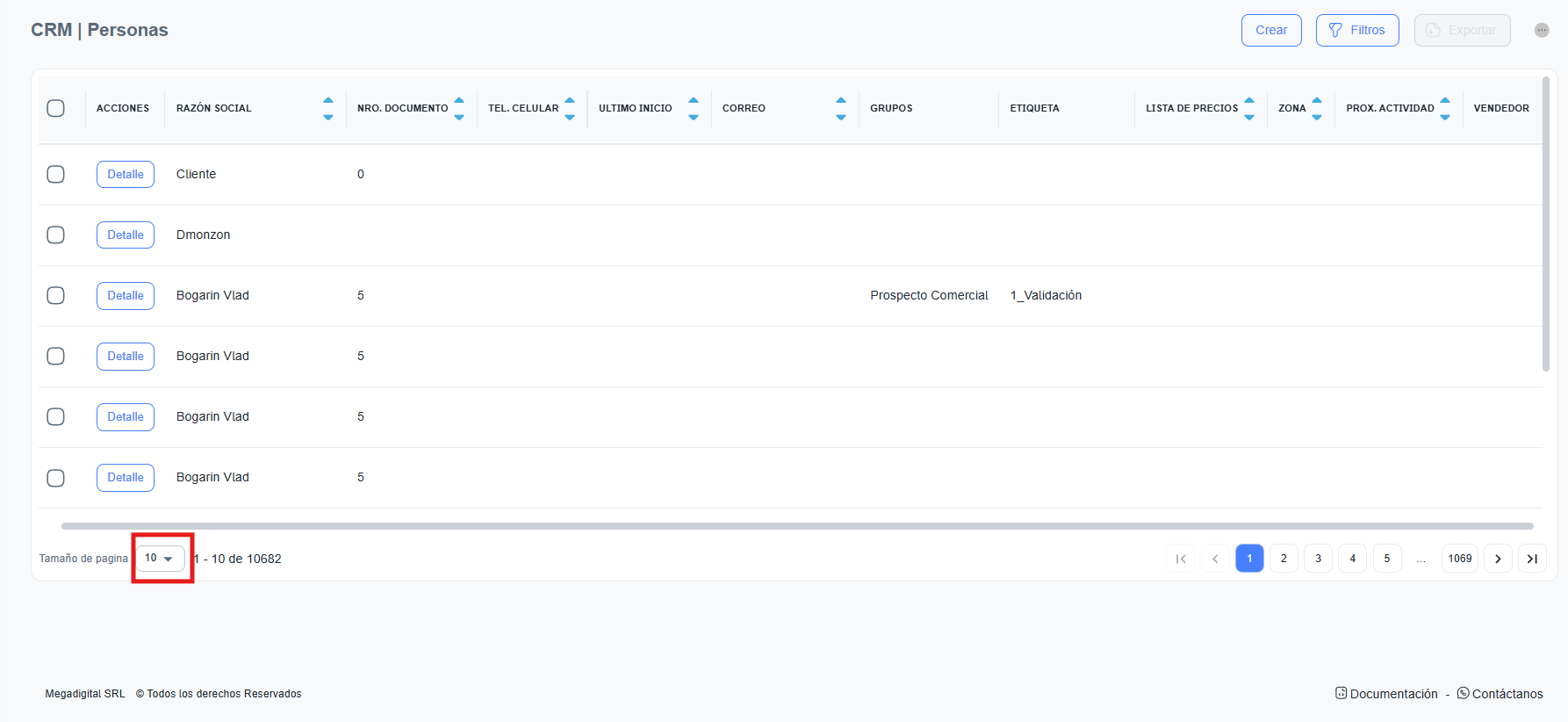Screen dimensions: 1568x722
Task: Go to page 3
Action: [1318, 559]
